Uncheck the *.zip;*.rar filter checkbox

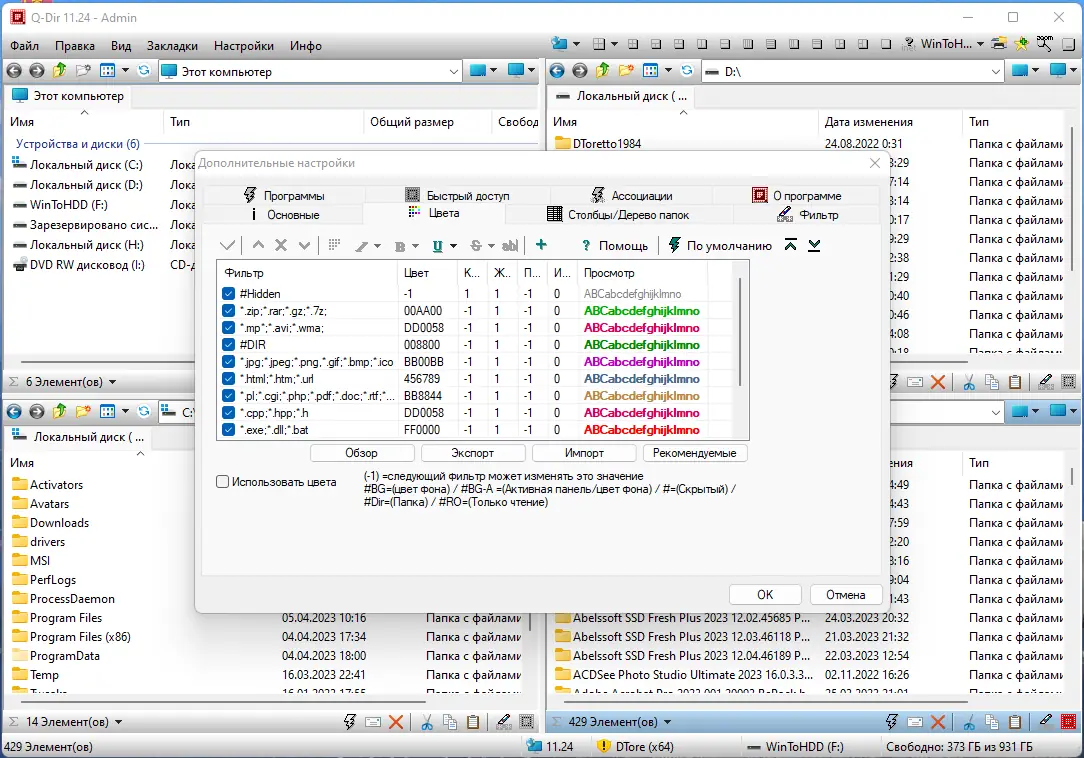coord(228,311)
